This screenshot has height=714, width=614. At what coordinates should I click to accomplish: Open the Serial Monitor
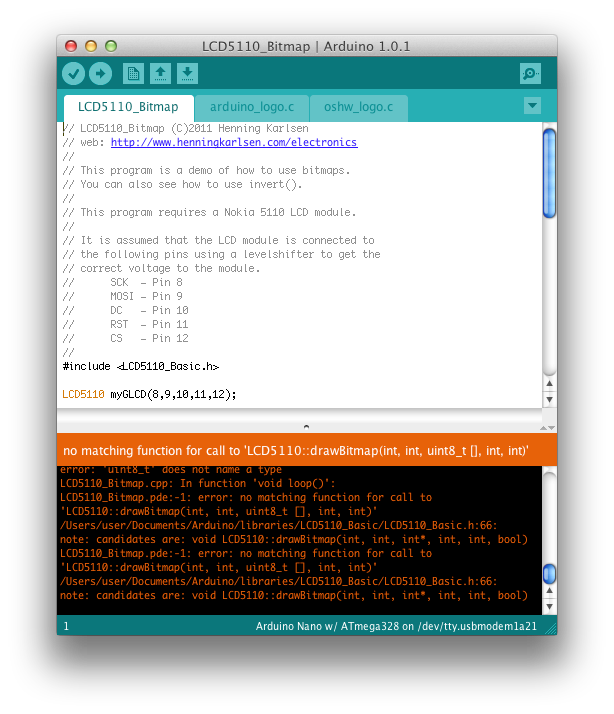(530, 73)
